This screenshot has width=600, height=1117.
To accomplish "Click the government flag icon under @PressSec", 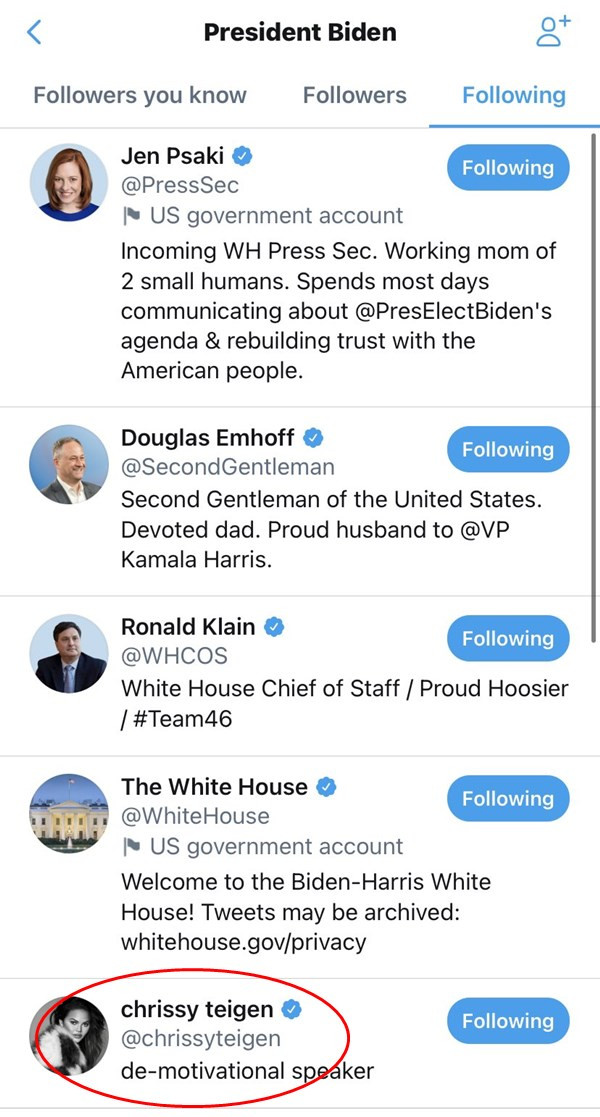I will pyautogui.click(x=131, y=215).
